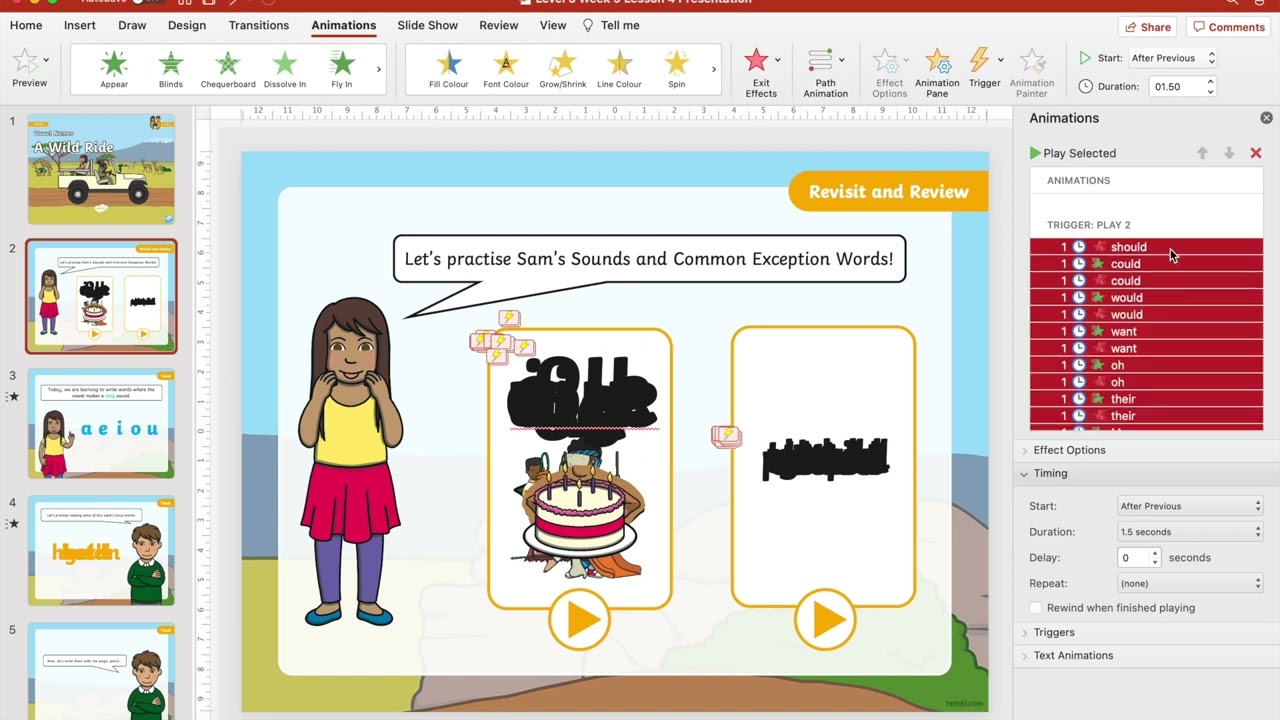
Task: Click the left card's orange play button
Action: [580, 620]
